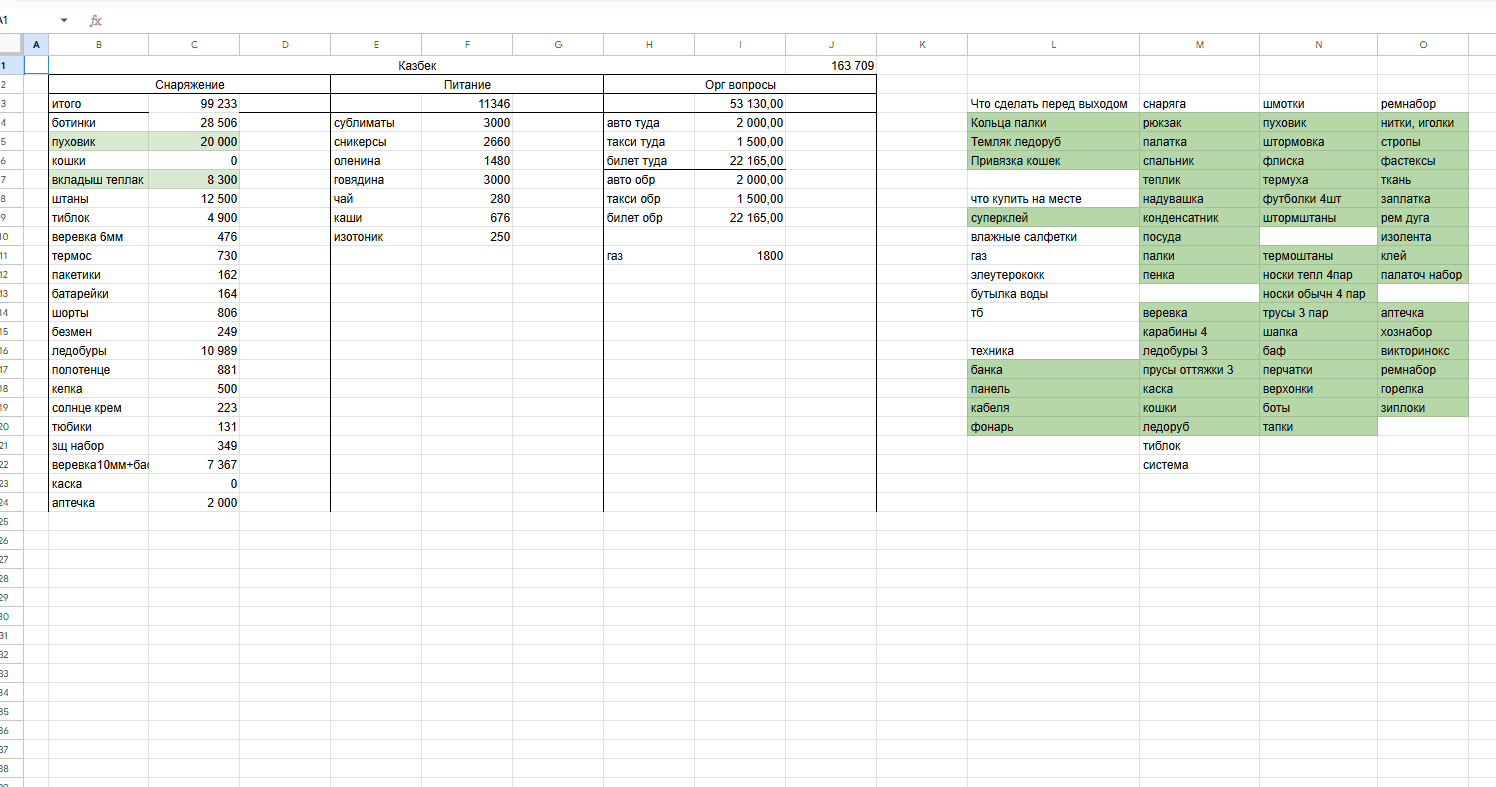The height and width of the screenshot is (787, 1496).
Task: Select column A header
Action: (x=36, y=44)
